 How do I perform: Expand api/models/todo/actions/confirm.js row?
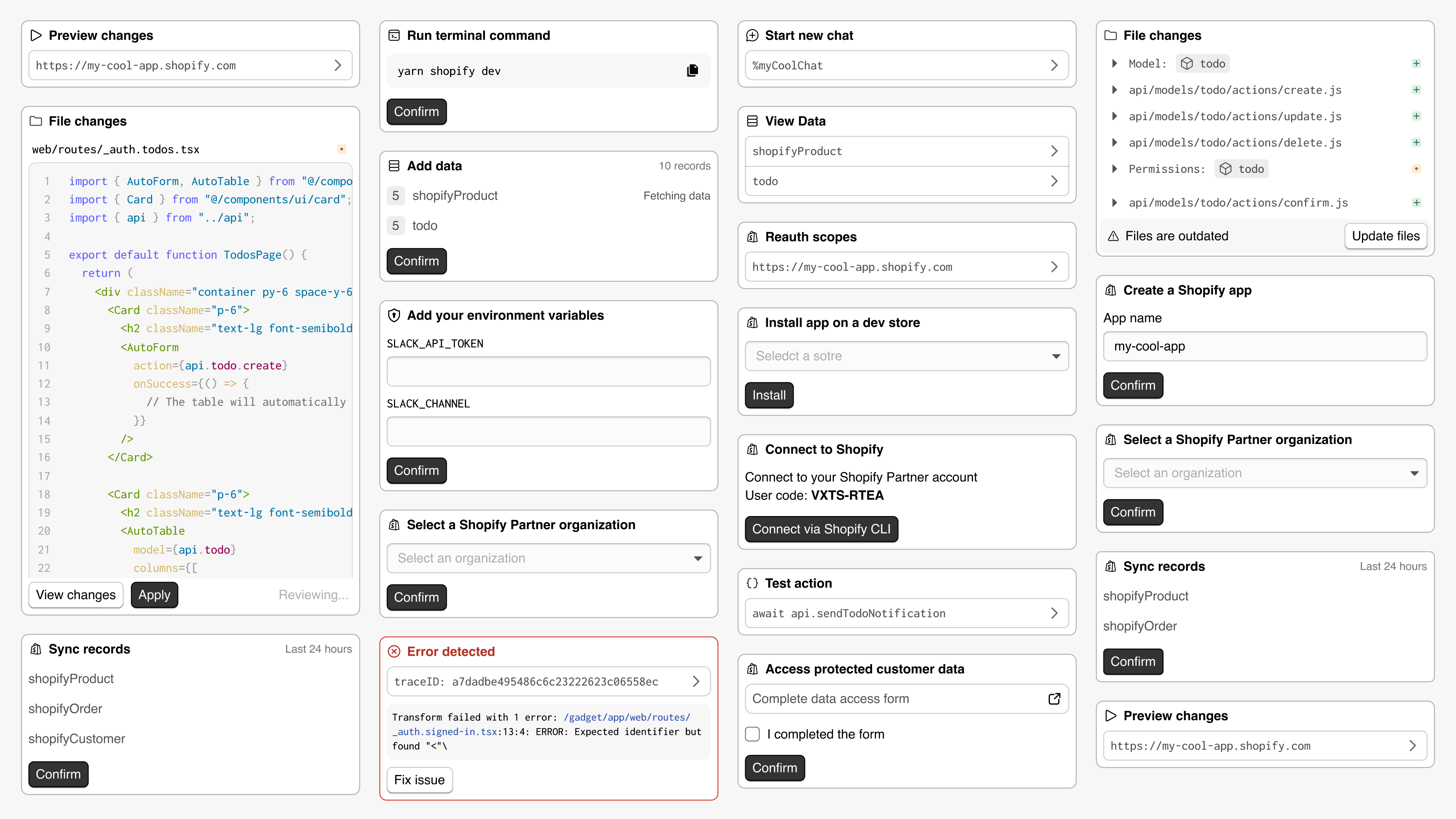tap(1114, 203)
